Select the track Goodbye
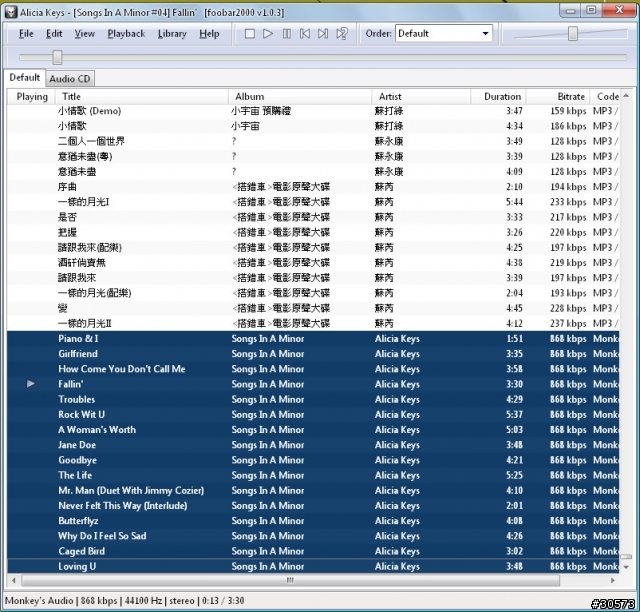This screenshot has height=612, width=640. point(313,460)
